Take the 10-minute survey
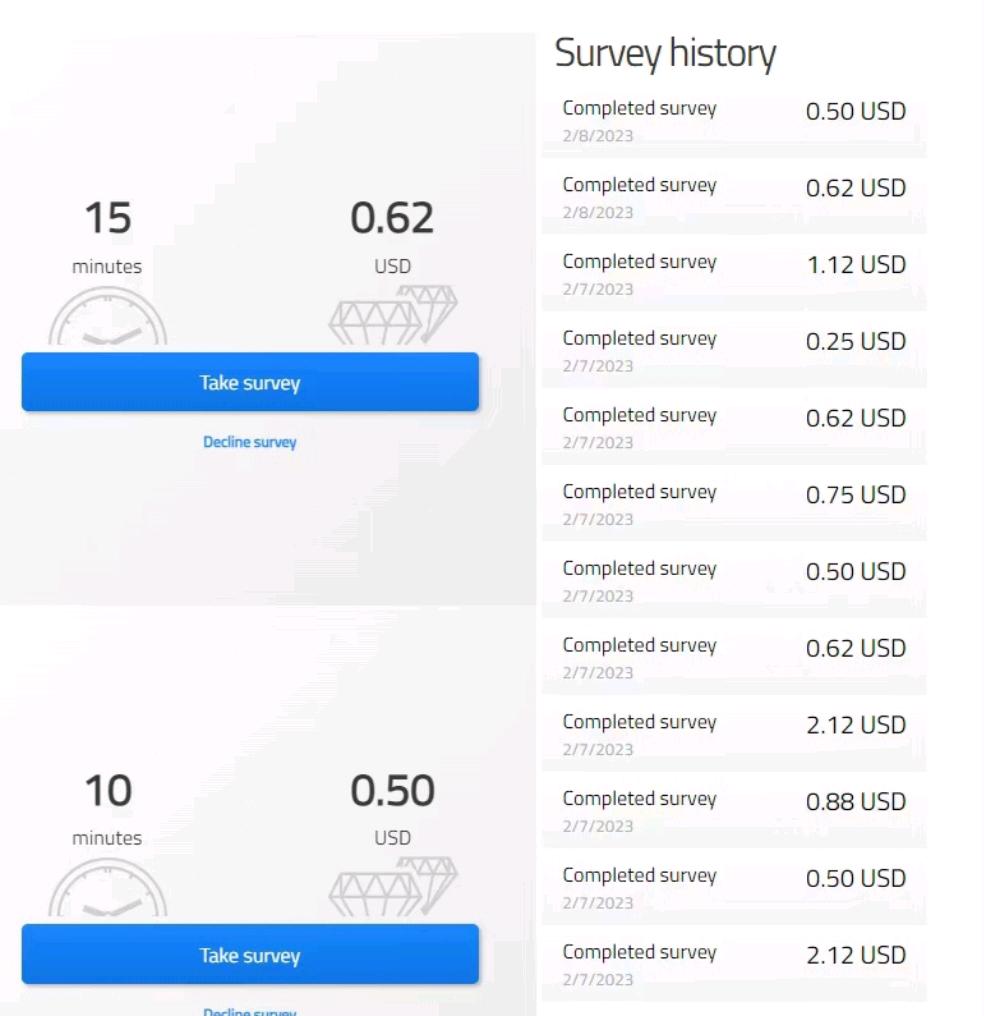The width and height of the screenshot is (984, 1016). [x=250, y=954]
